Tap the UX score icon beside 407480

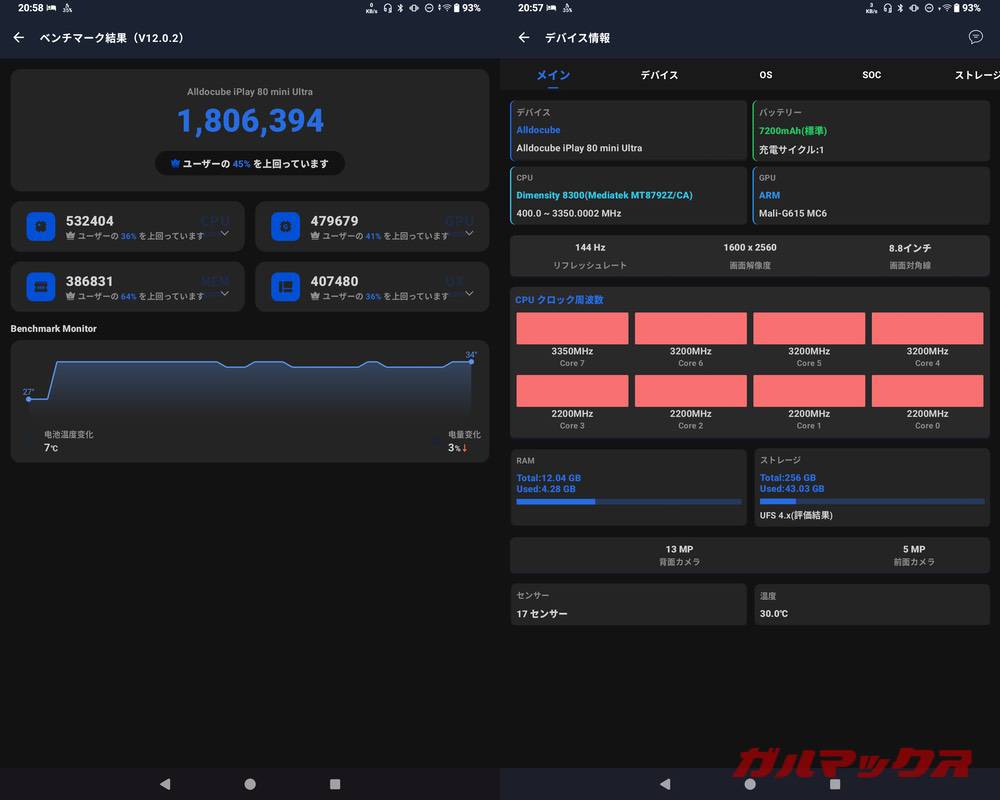(285, 287)
